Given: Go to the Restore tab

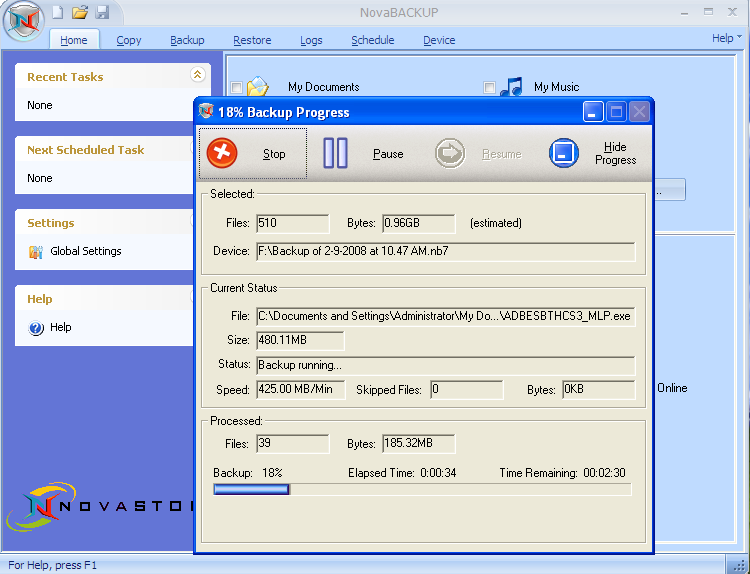Looking at the screenshot, I should tap(252, 40).
